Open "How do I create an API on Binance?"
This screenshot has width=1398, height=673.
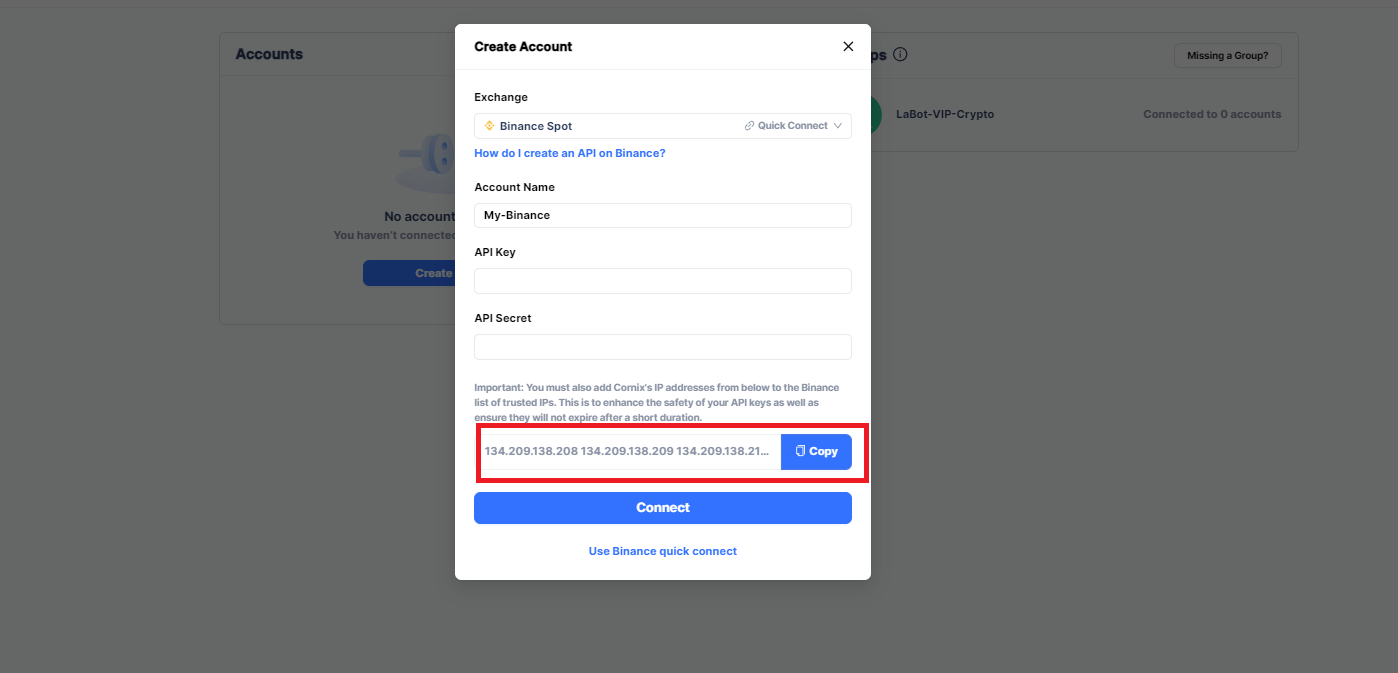click(569, 153)
